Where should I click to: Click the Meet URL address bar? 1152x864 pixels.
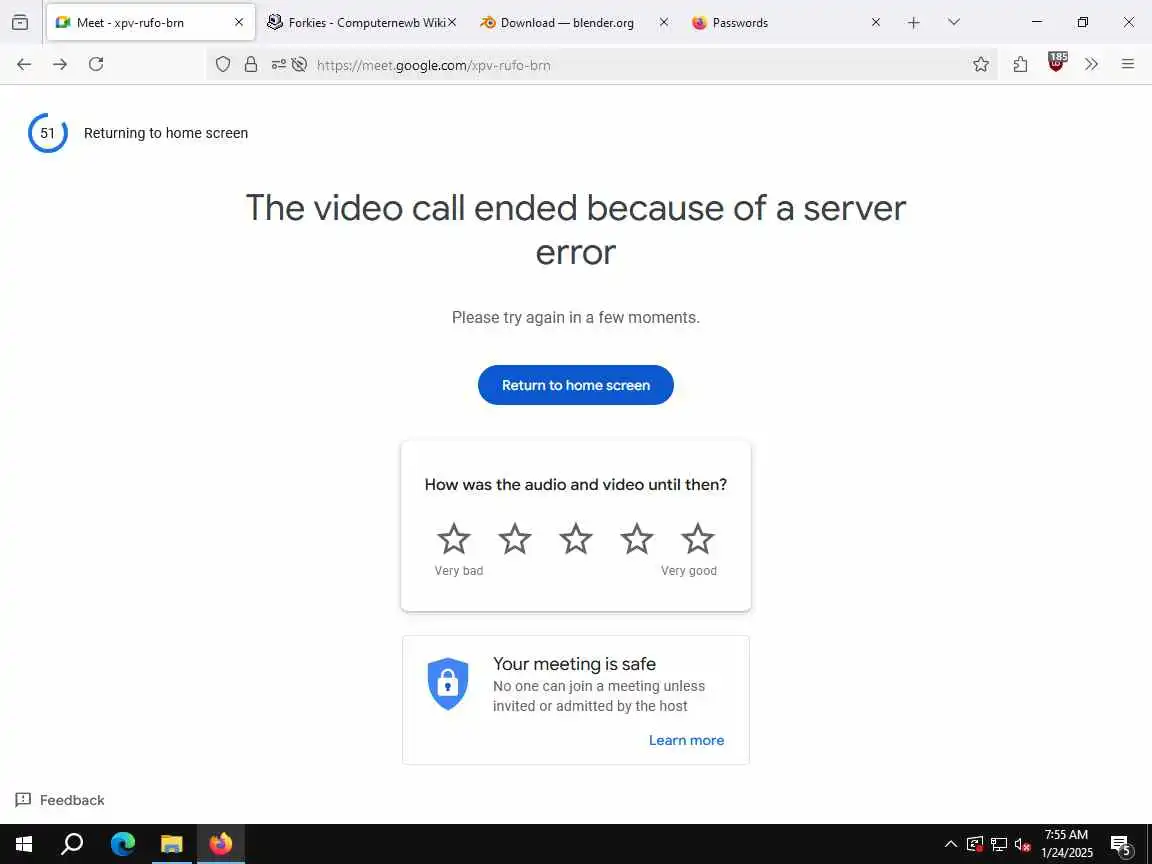(x=639, y=65)
